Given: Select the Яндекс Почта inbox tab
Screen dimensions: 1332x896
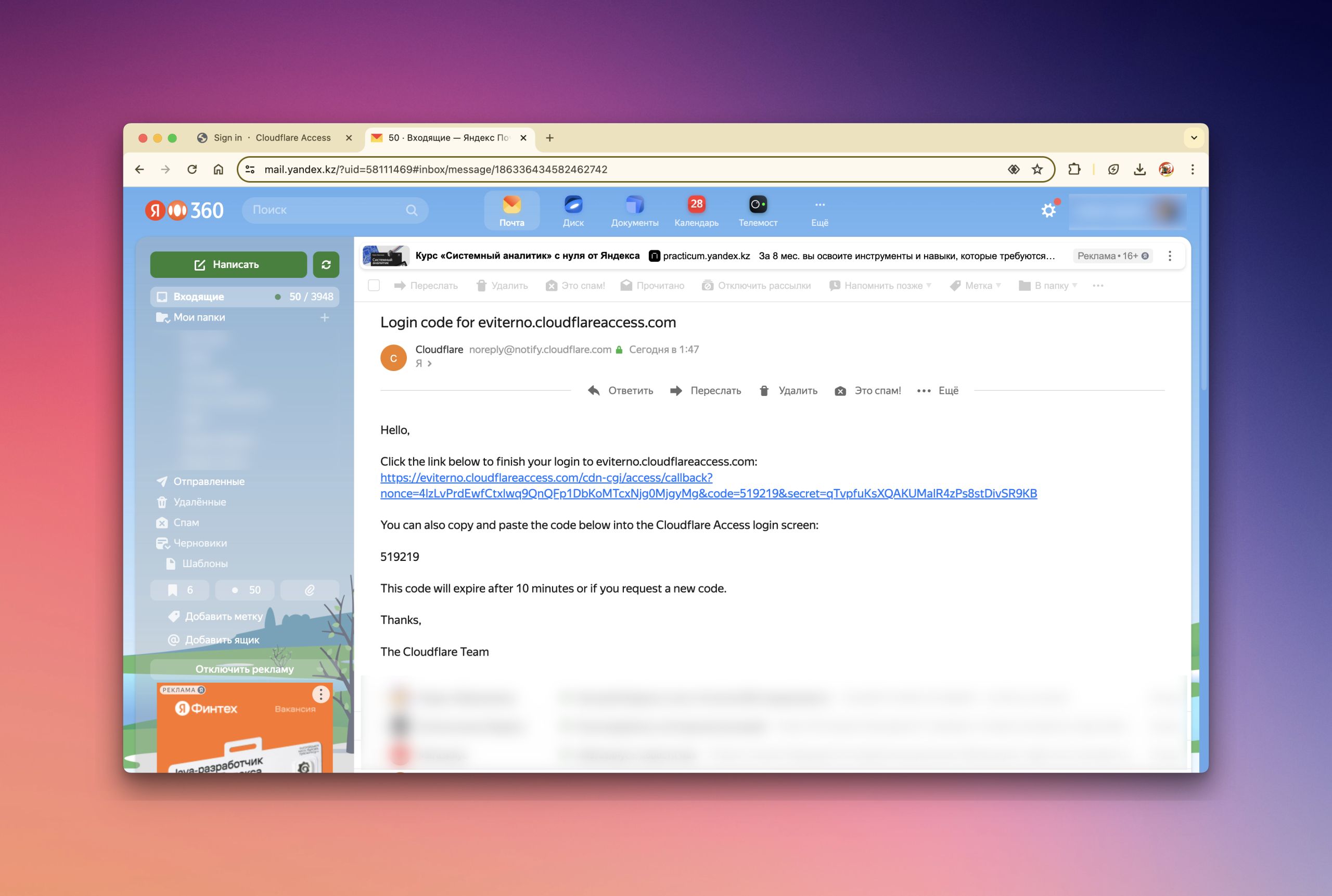Looking at the screenshot, I should click(x=449, y=138).
